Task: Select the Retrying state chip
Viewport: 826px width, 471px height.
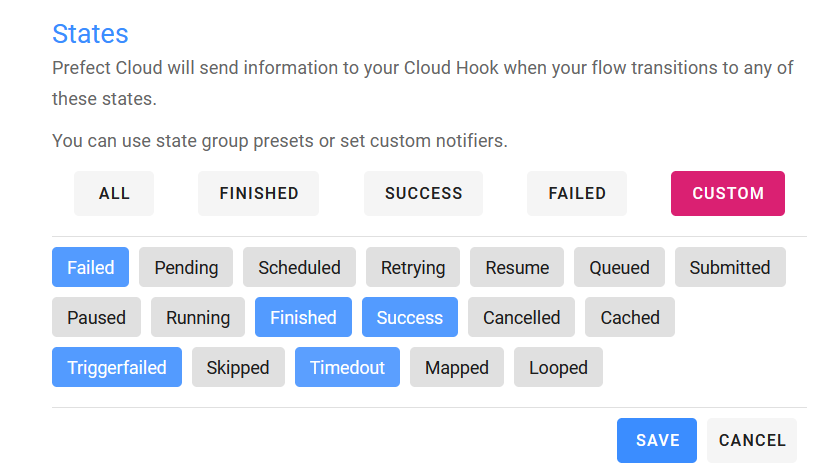Action: pyautogui.click(x=413, y=267)
